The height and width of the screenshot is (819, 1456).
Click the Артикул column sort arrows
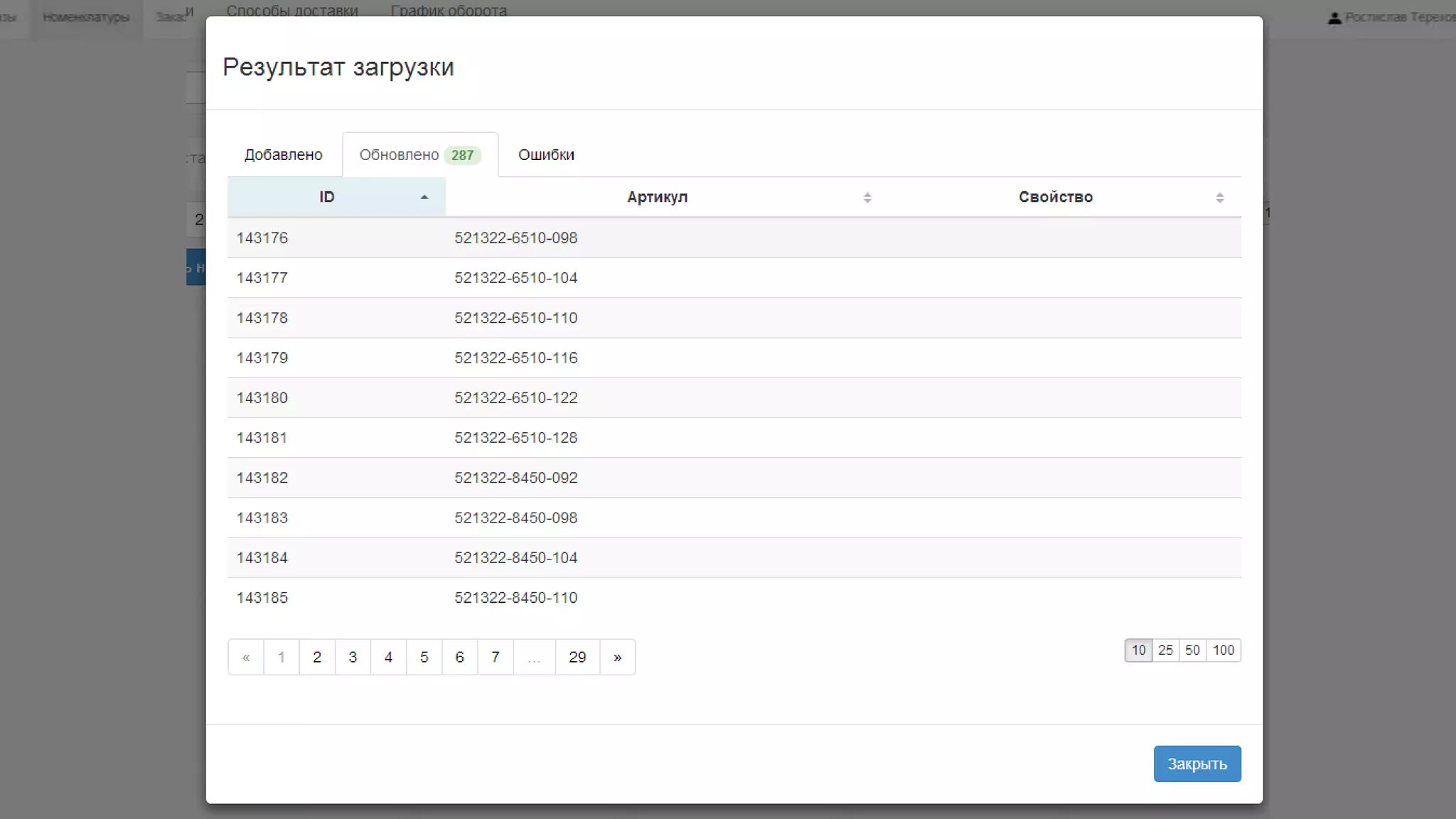click(x=867, y=198)
